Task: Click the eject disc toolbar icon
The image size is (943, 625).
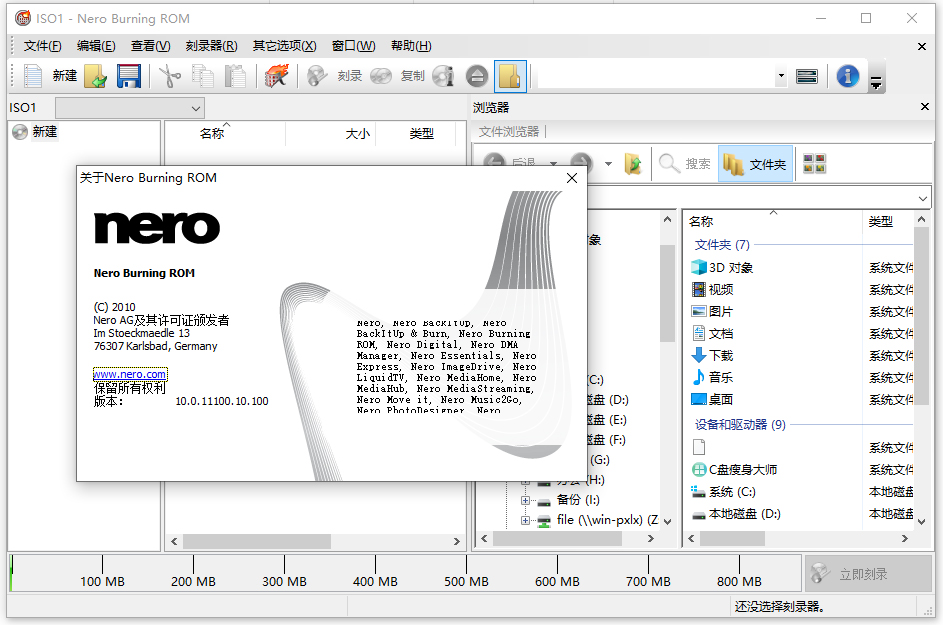Action: pos(476,76)
